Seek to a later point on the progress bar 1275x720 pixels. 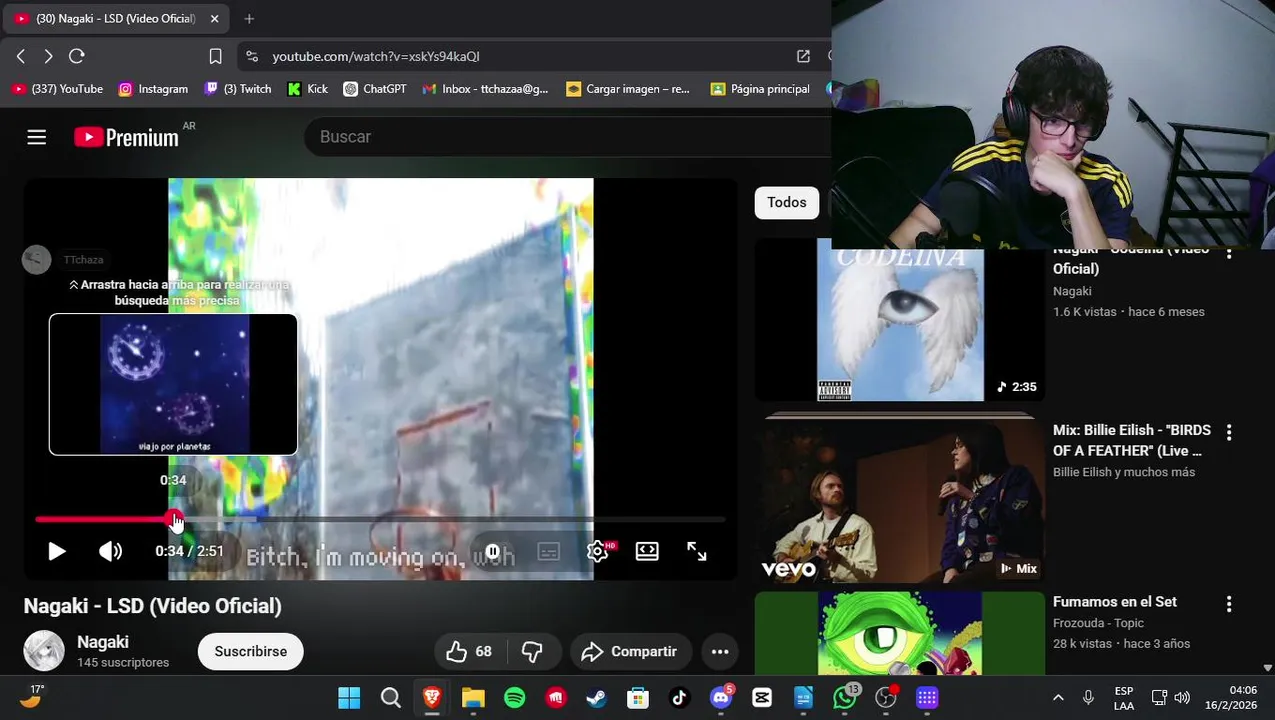point(450,519)
